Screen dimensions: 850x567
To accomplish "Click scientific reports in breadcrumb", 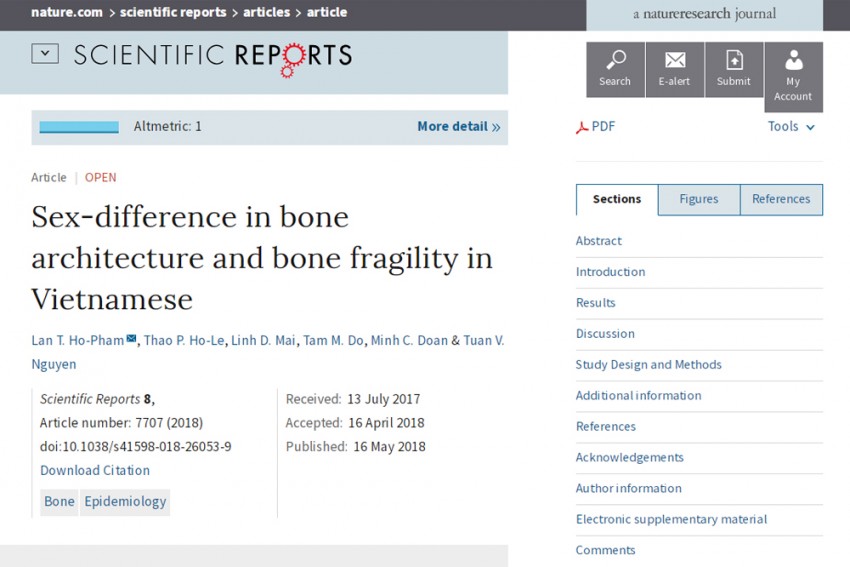I will click(173, 12).
